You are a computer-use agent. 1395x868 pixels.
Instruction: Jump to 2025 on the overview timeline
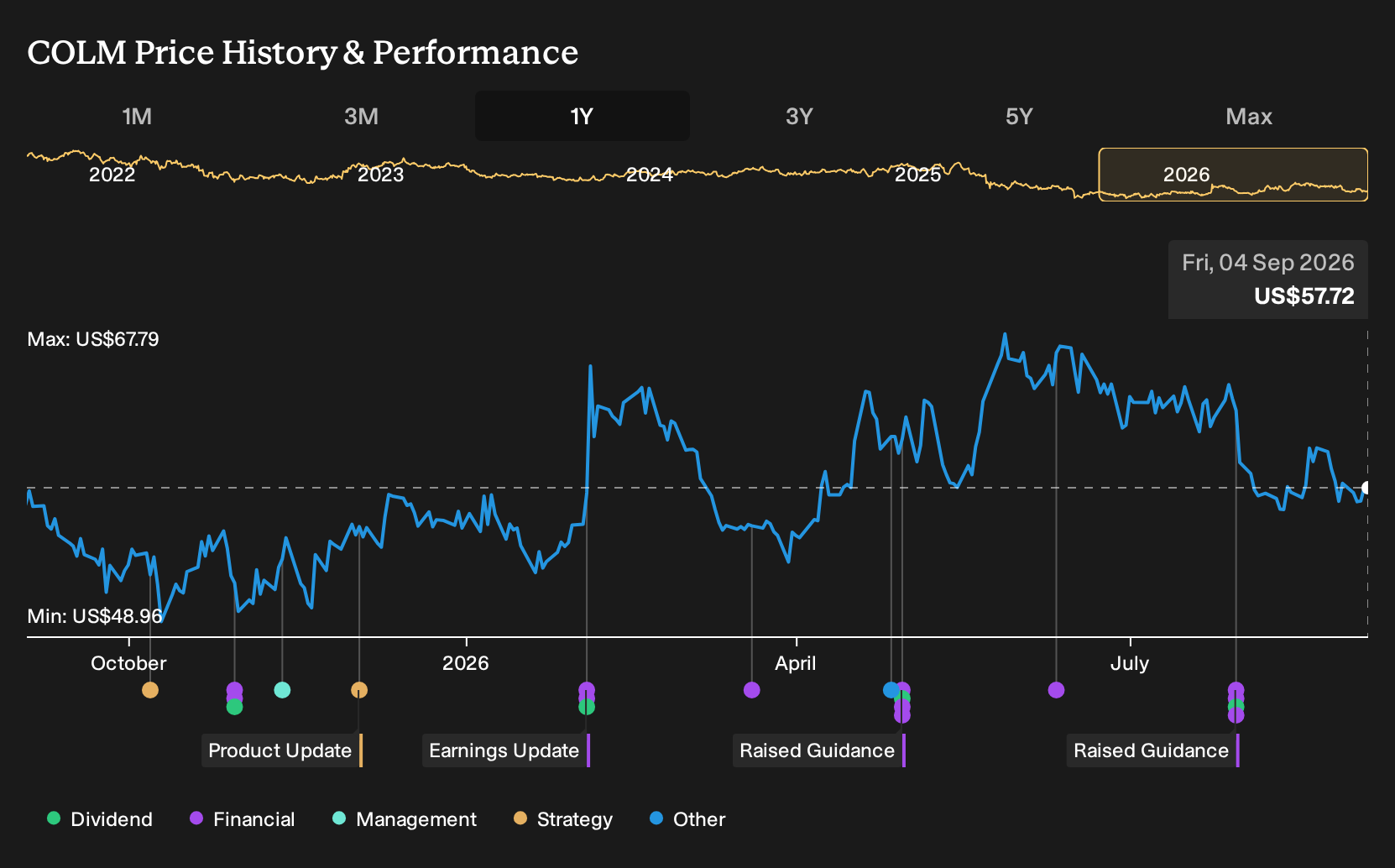(917, 175)
